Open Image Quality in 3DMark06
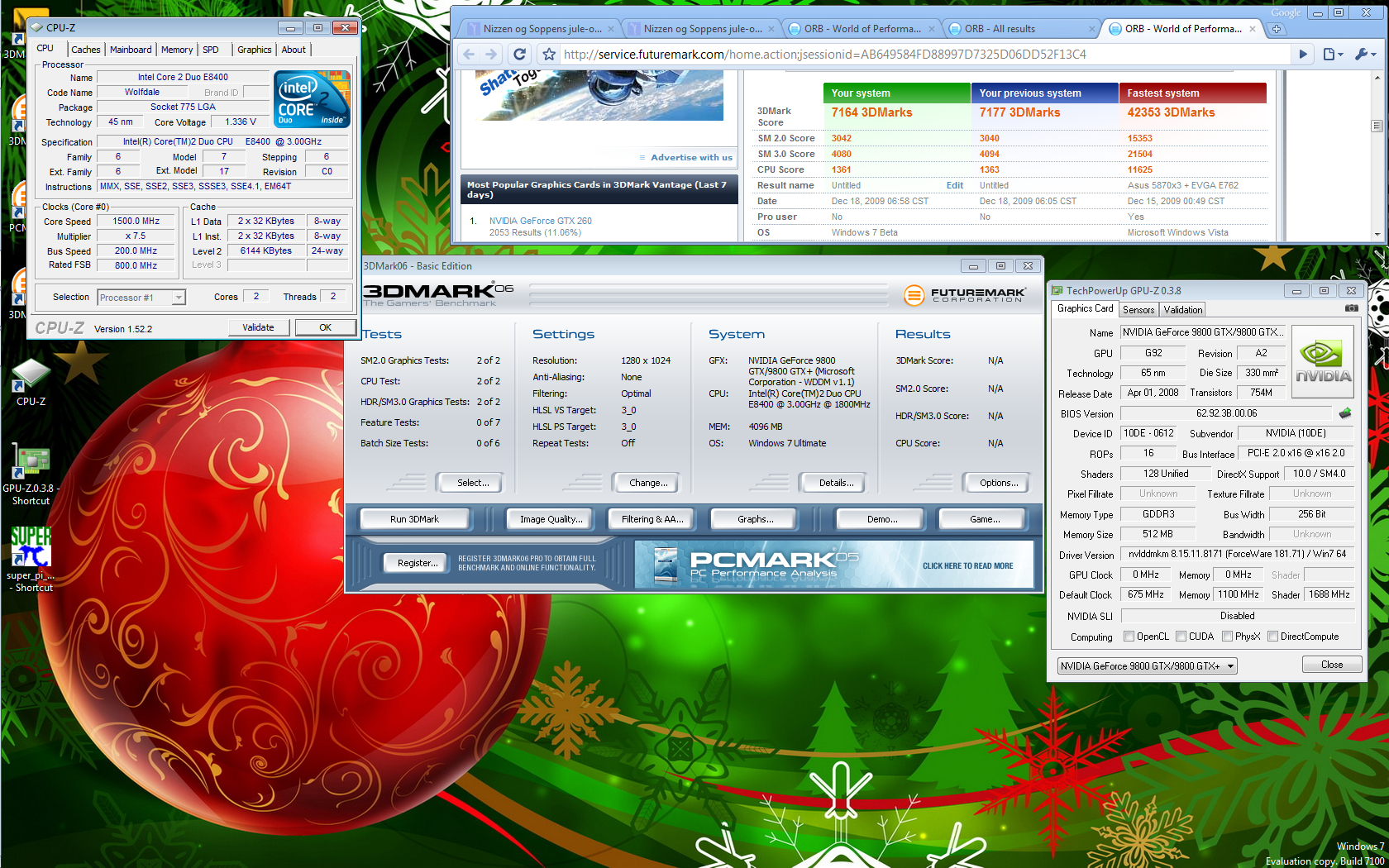The width and height of the screenshot is (1389, 868). point(551,519)
